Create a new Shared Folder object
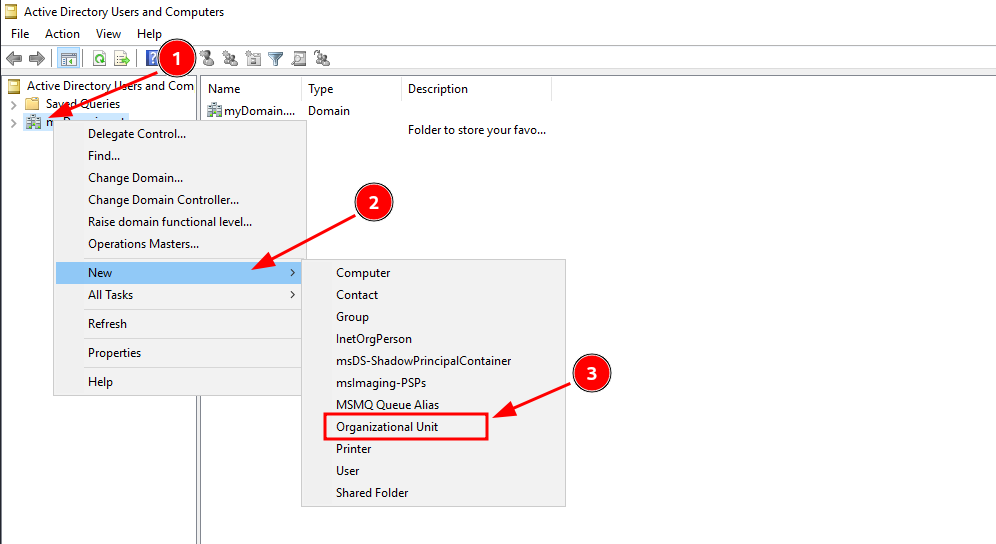996x544 pixels. click(433, 493)
